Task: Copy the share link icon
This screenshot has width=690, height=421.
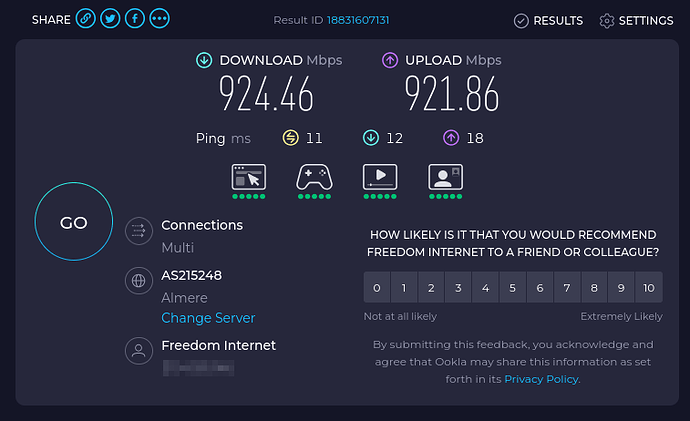Action: (85, 19)
